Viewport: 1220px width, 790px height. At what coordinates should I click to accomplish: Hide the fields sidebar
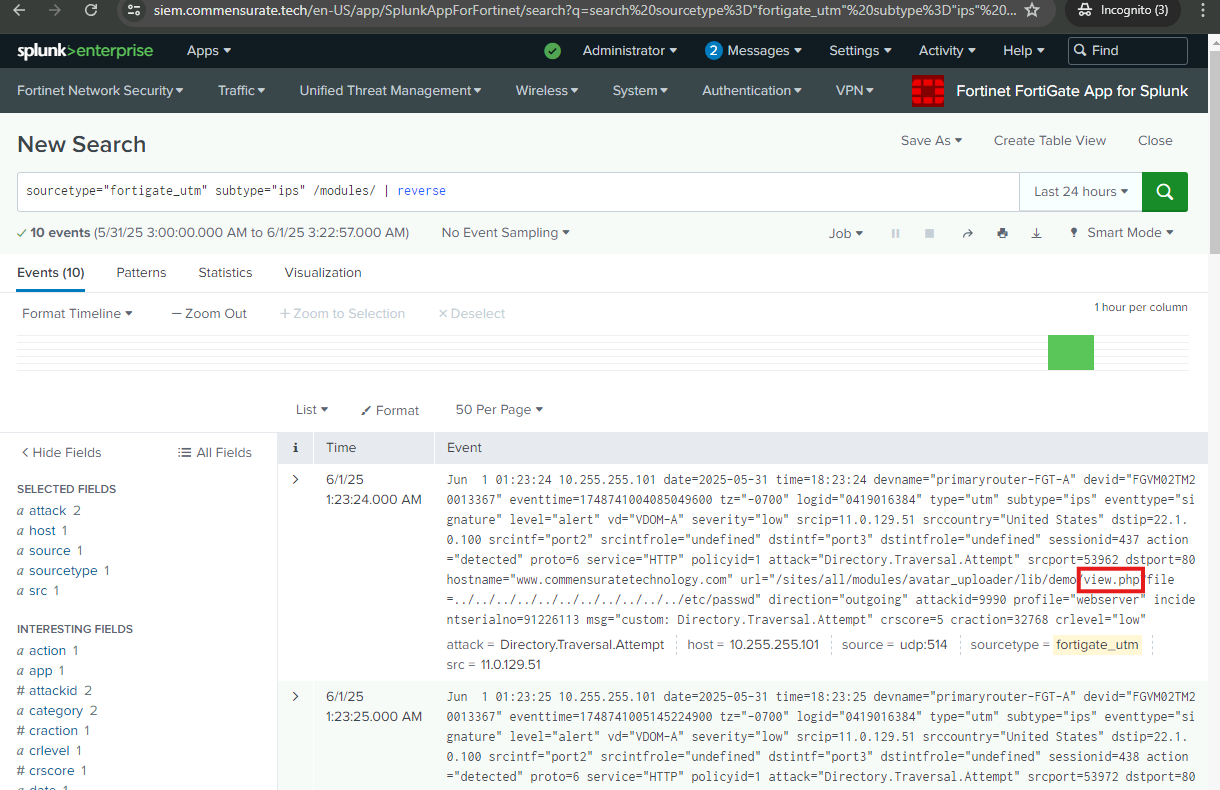pyautogui.click(x=61, y=453)
